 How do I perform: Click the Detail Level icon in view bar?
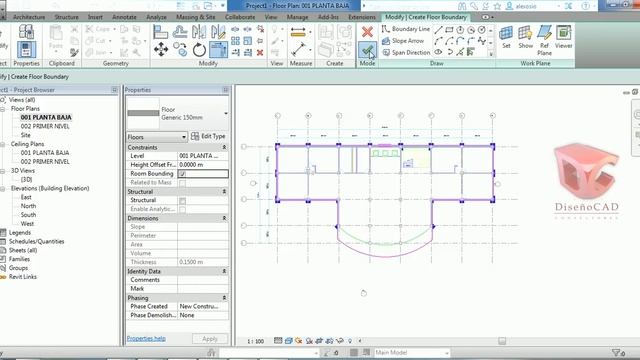tap(278, 340)
